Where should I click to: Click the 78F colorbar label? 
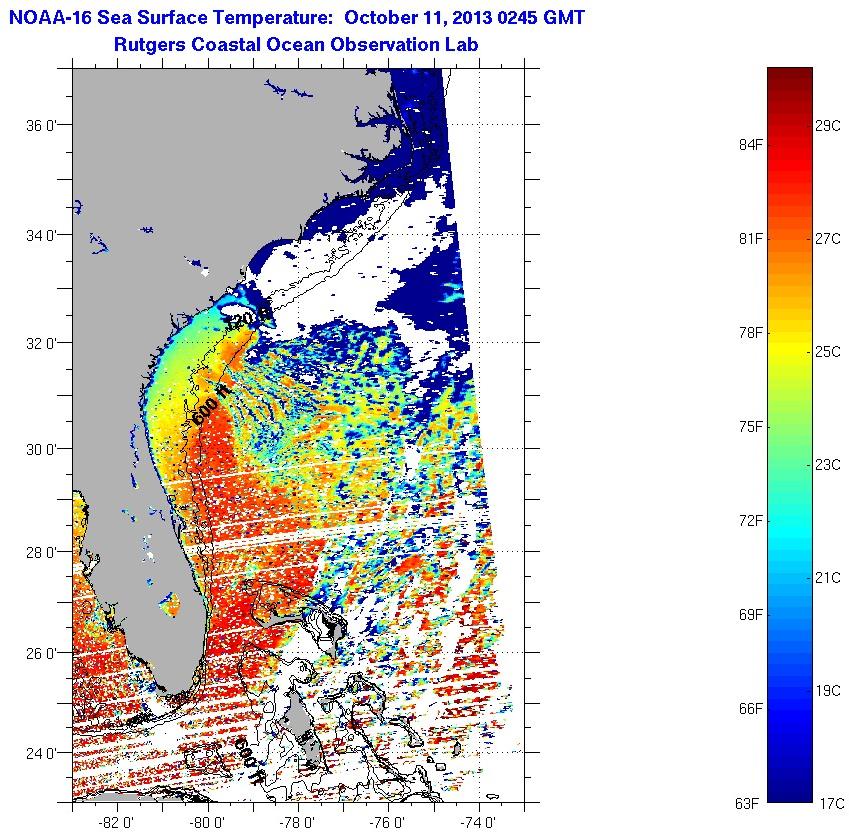[750, 332]
